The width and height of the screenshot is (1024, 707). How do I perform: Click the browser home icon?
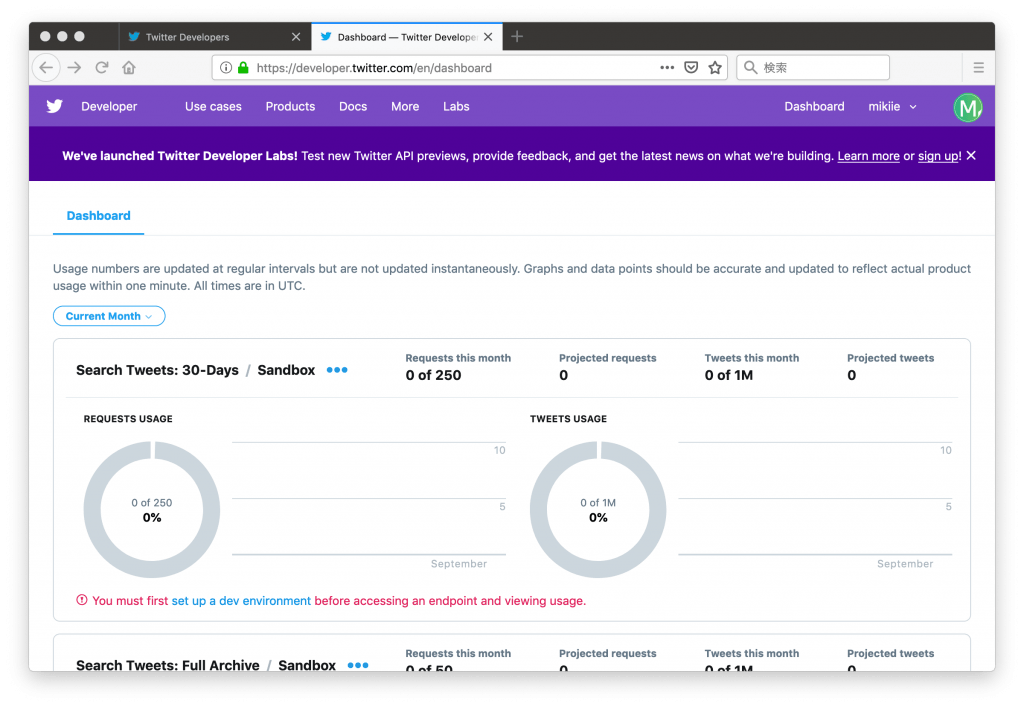point(129,68)
